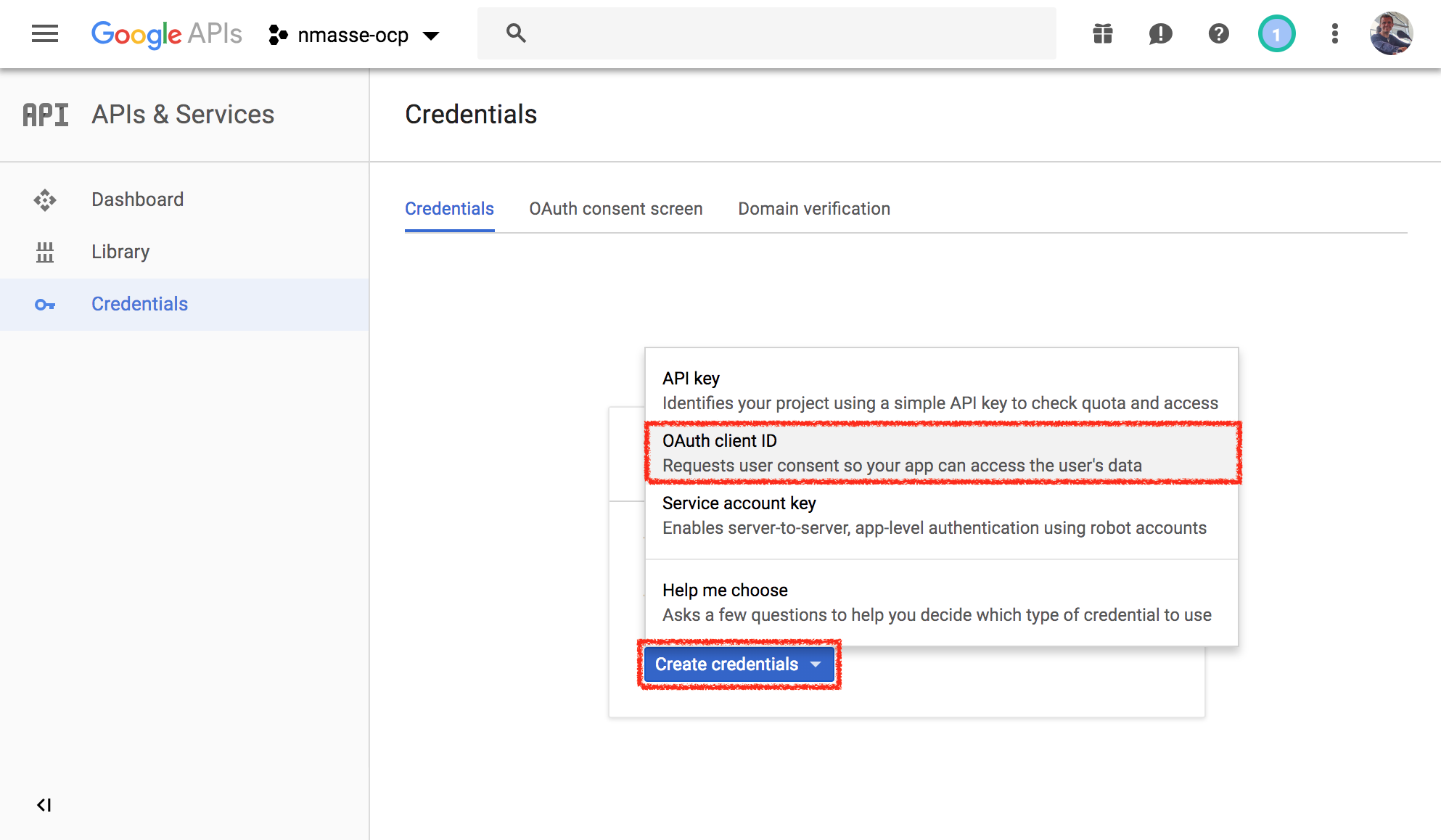The image size is (1441, 840).
Task: Click the Credentials key icon in sidebar
Action: [45, 304]
